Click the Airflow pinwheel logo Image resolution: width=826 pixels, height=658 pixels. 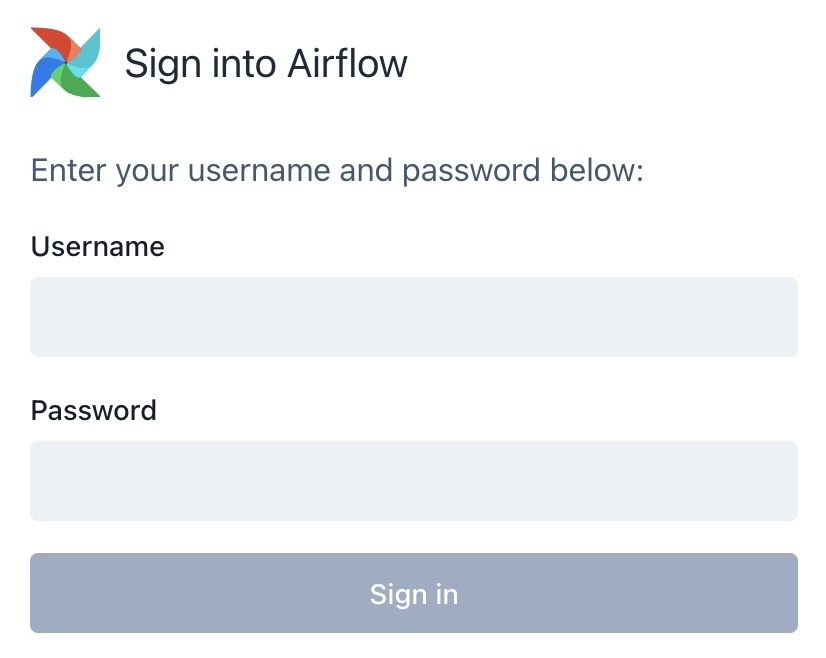(x=65, y=62)
